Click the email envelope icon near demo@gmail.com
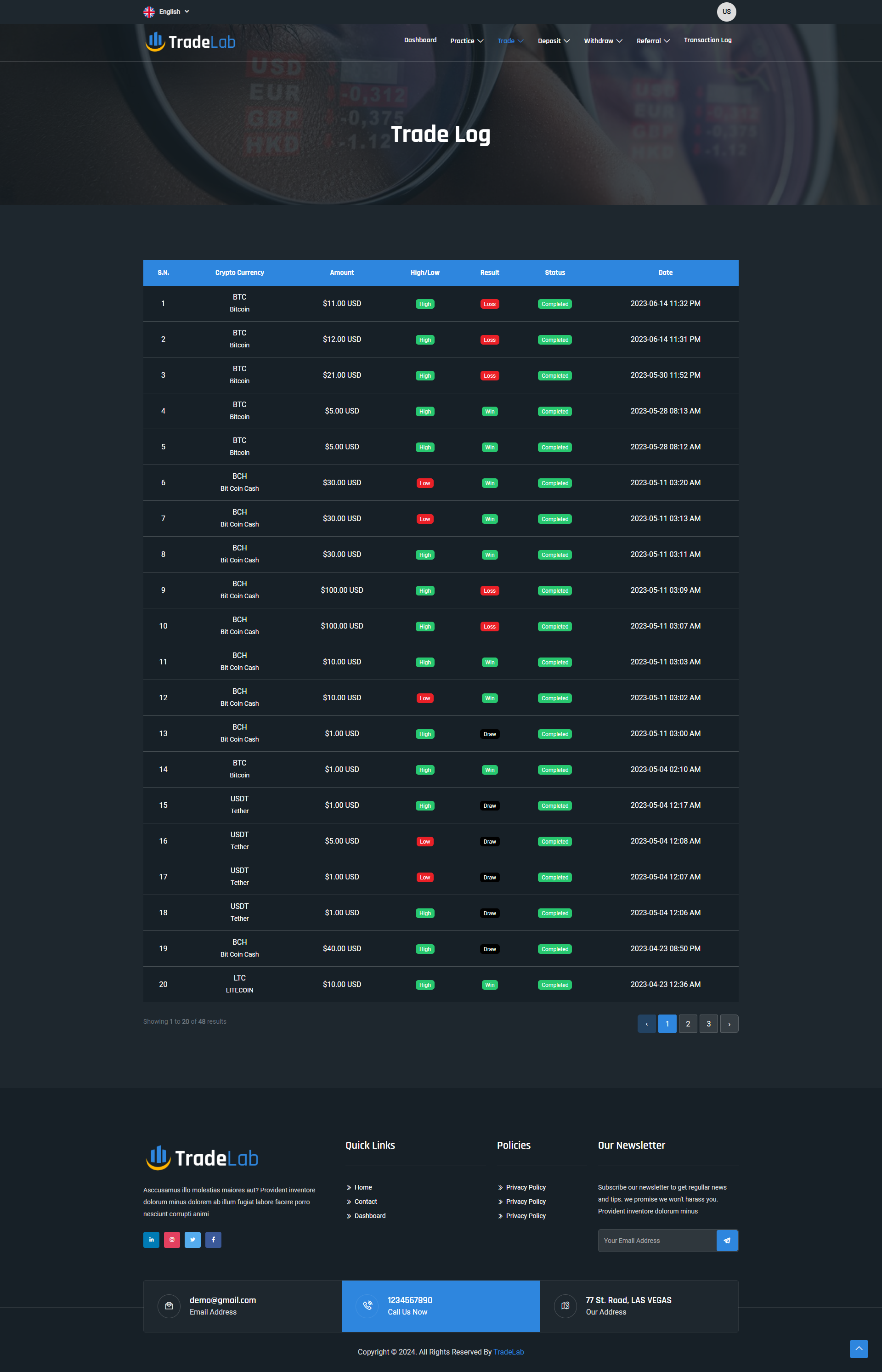The height and width of the screenshot is (1372, 882). point(169,1306)
